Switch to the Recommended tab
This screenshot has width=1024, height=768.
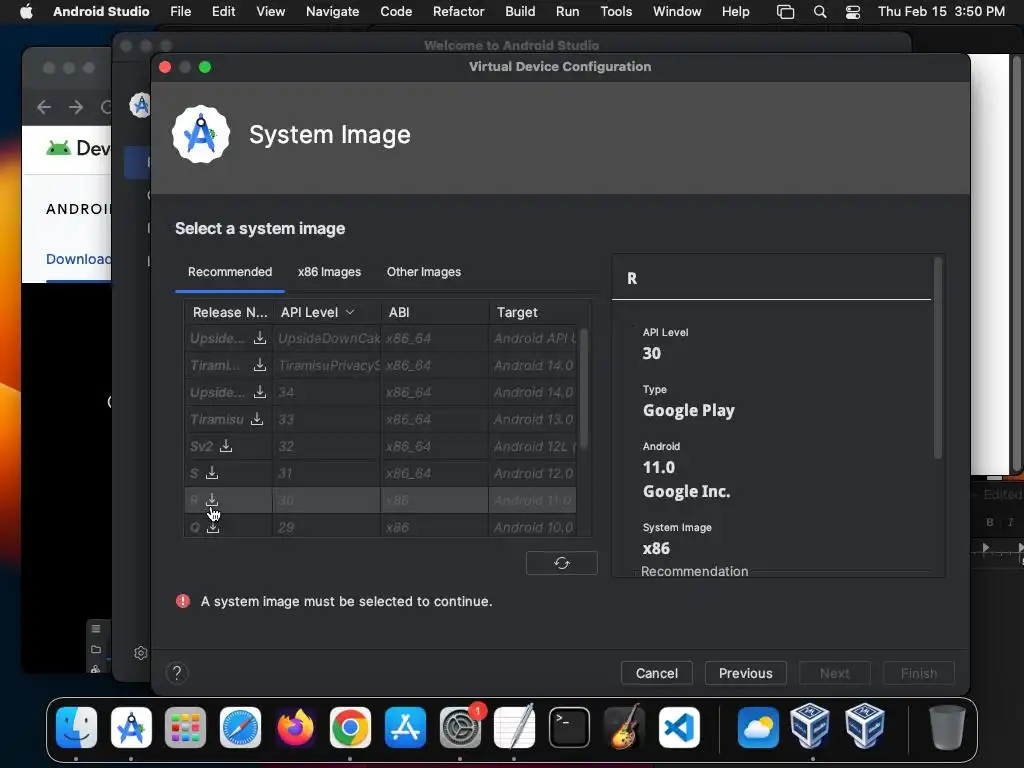230,272
